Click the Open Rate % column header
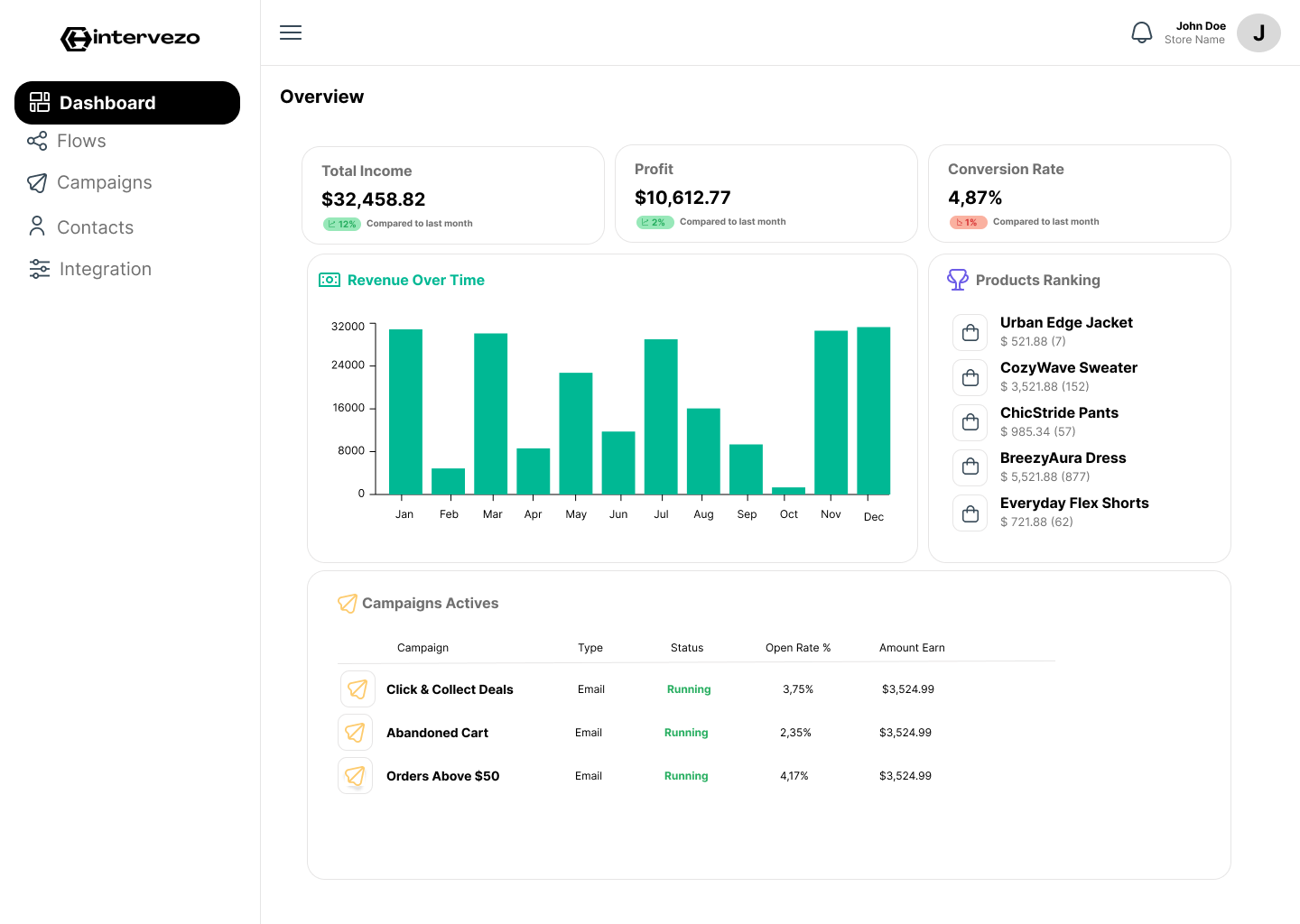Image resolution: width=1300 pixels, height=924 pixels. coord(798,648)
